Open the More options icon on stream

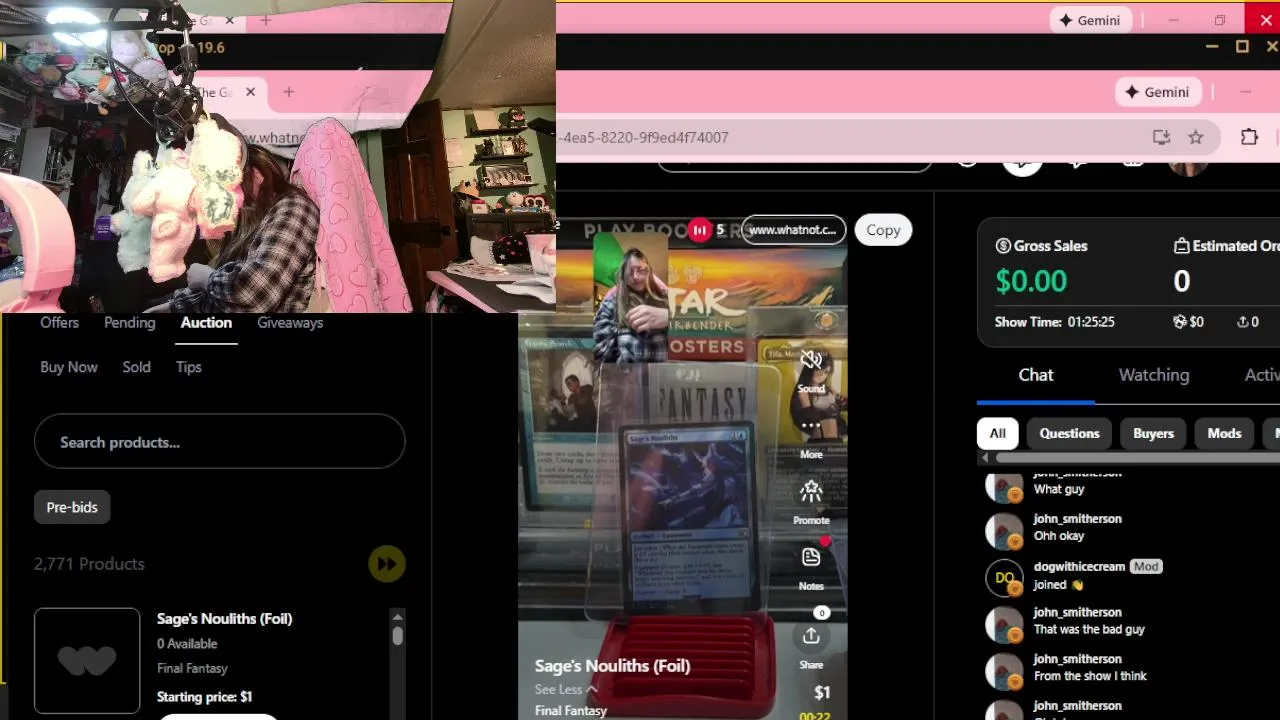[x=811, y=426]
